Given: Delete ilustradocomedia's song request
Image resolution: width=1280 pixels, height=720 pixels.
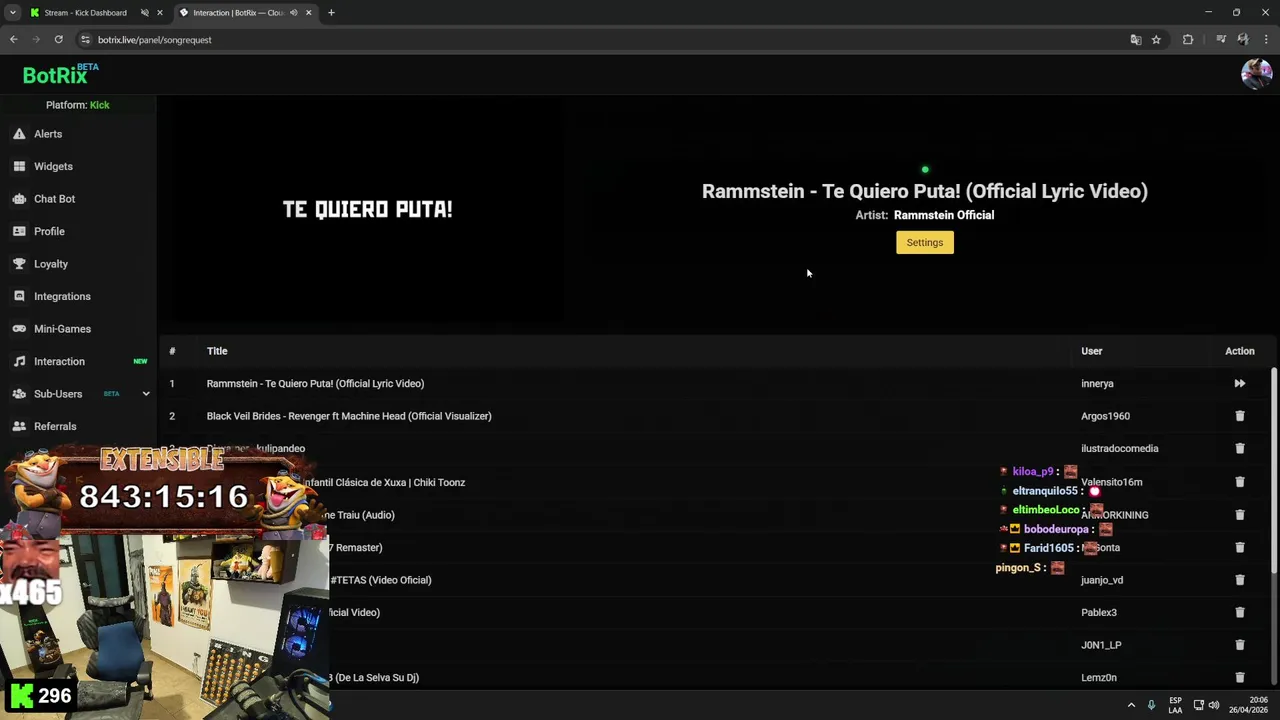Looking at the screenshot, I should pos(1239,448).
